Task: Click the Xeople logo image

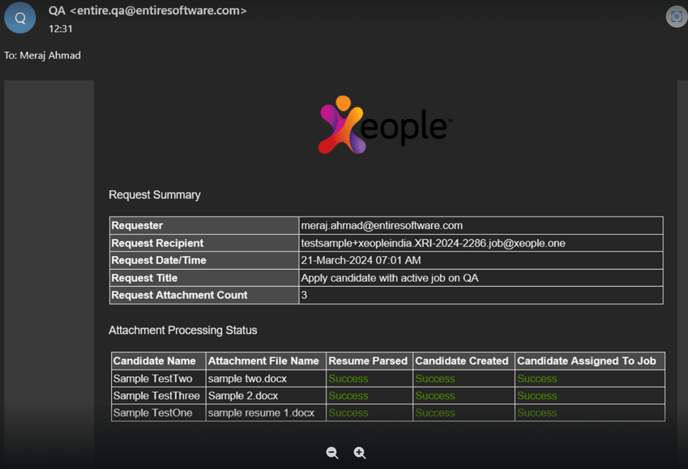Action: [385, 125]
